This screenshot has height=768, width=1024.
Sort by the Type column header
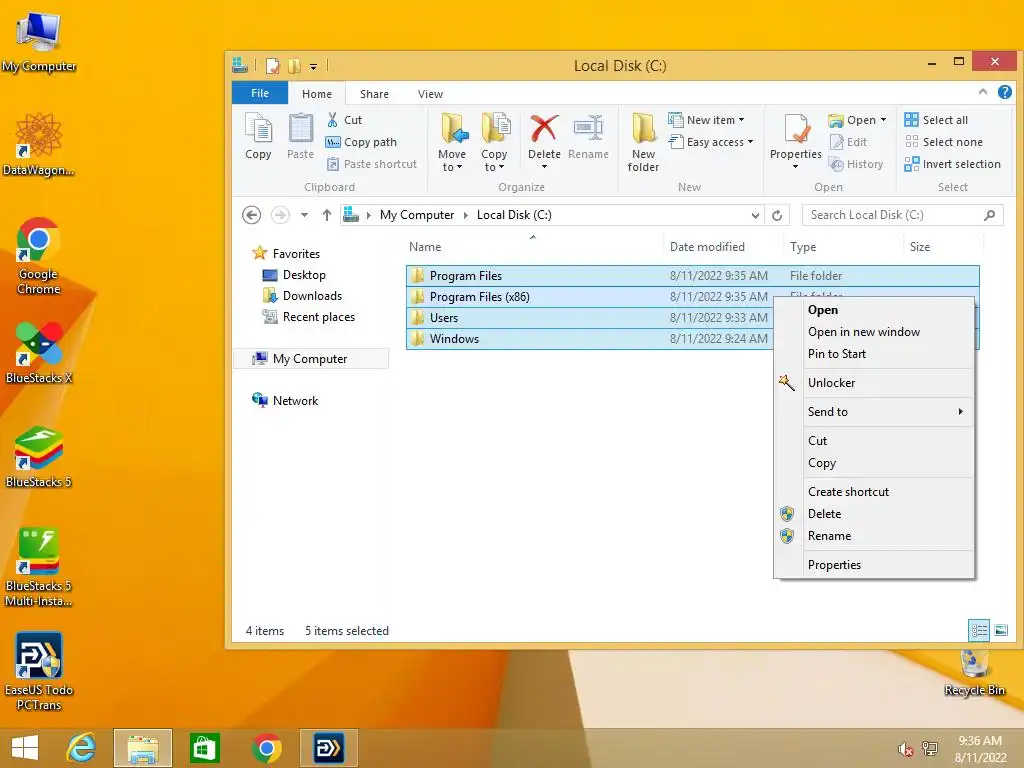pos(844,247)
